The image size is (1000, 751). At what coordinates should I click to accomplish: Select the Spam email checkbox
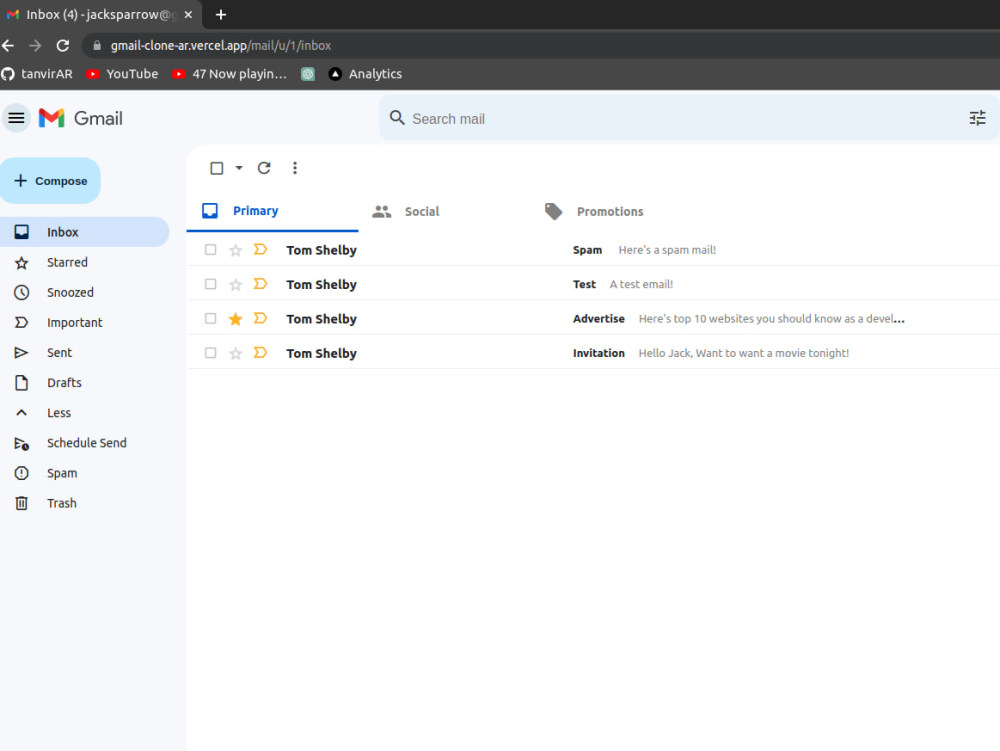tap(210, 250)
